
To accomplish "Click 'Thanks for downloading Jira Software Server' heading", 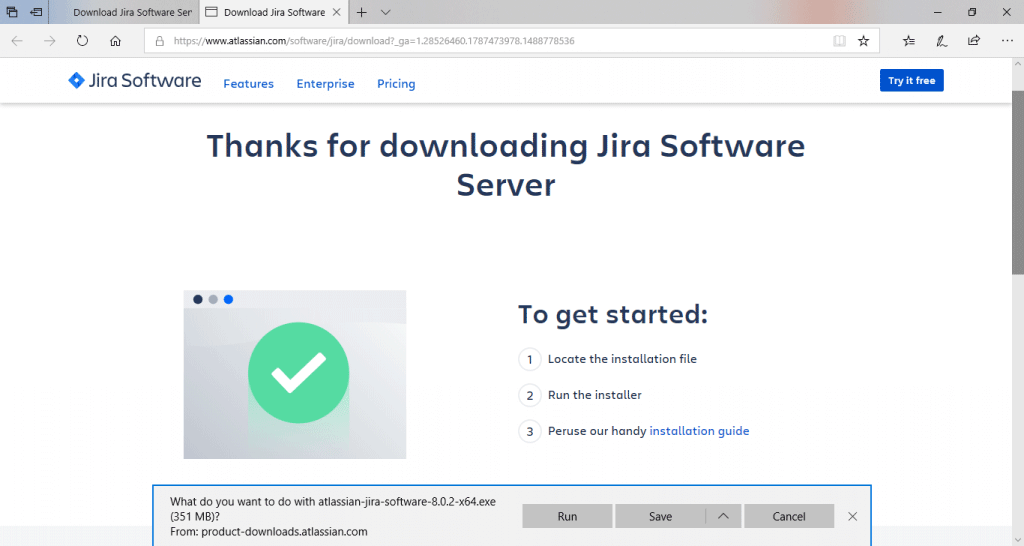I will pyautogui.click(x=505, y=165).
